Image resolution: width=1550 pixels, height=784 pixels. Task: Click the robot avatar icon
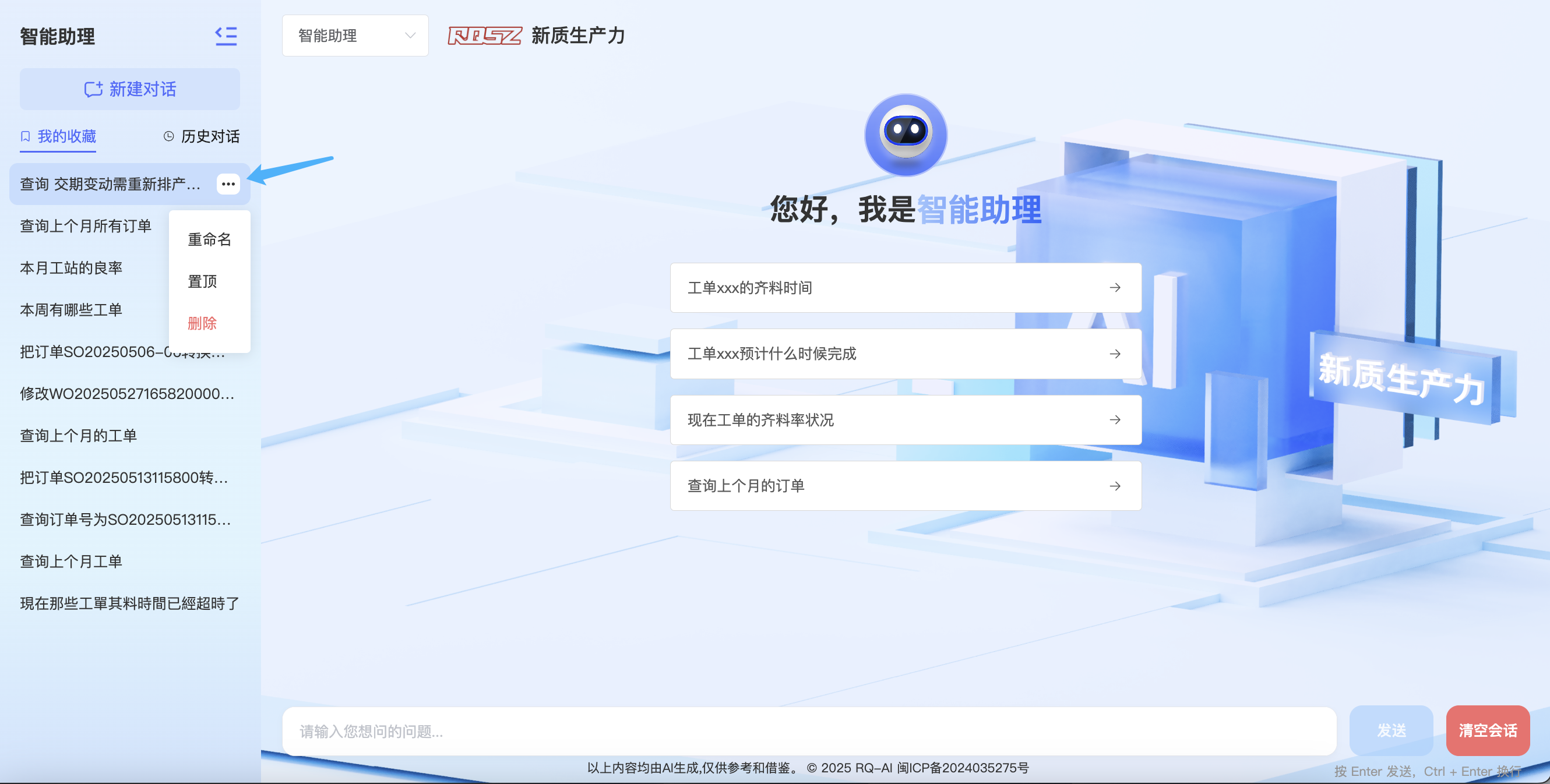click(906, 135)
